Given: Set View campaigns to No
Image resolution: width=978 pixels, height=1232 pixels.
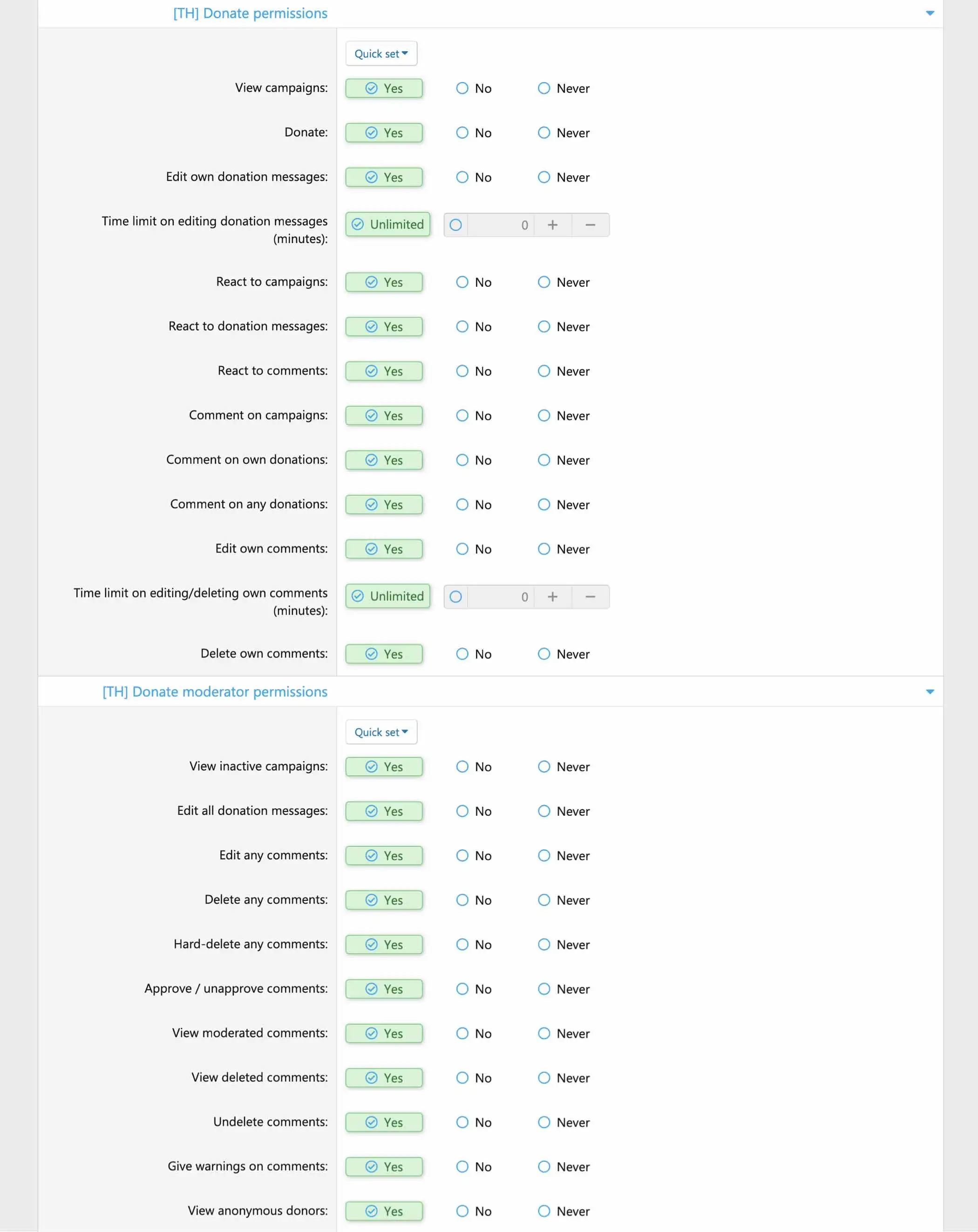Looking at the screenshot, I should click(x=462, y=88).
